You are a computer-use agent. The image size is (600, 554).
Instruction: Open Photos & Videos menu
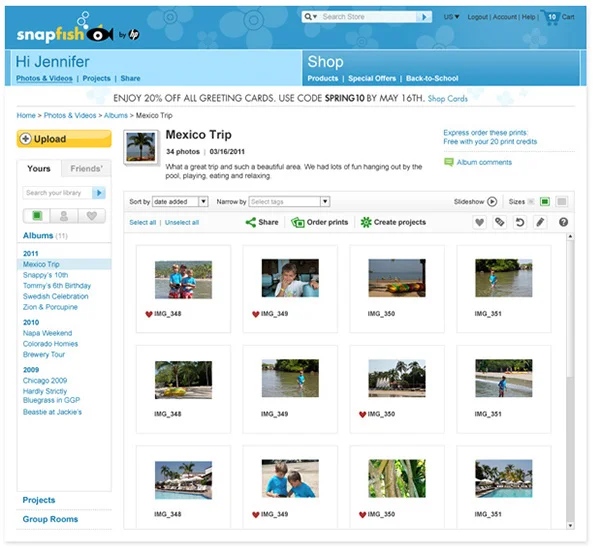click(x=44, y=78)
